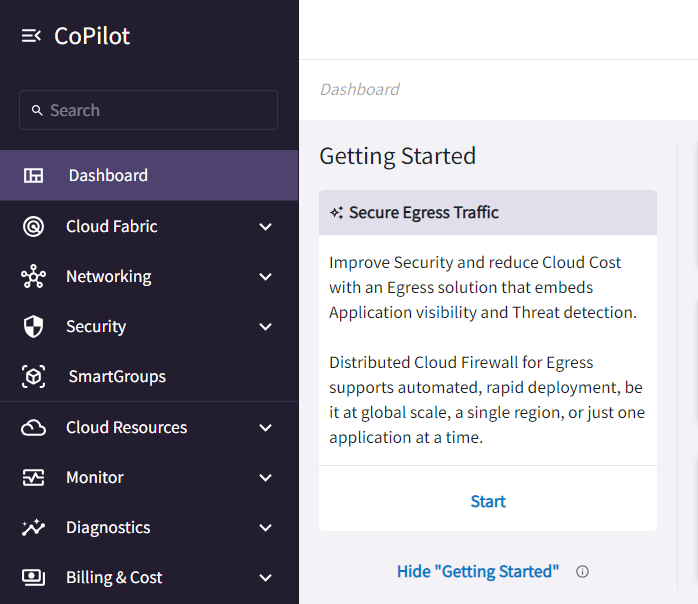This screenshot has width=698, height=604.
Task: Expand the Security section chevron
Action: click(x=265, y=327)
